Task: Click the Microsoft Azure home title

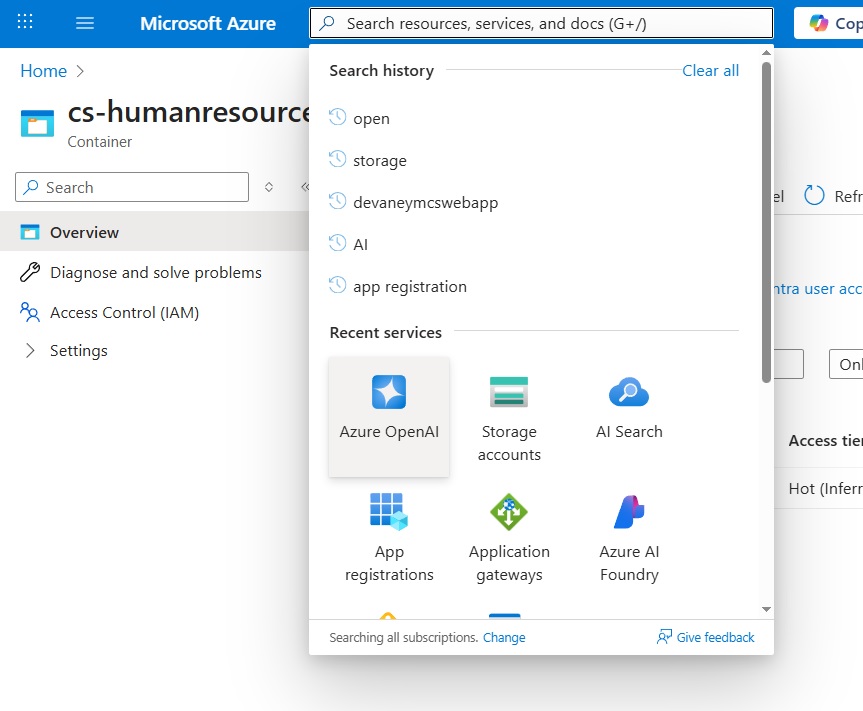Action: click(207, 24)
